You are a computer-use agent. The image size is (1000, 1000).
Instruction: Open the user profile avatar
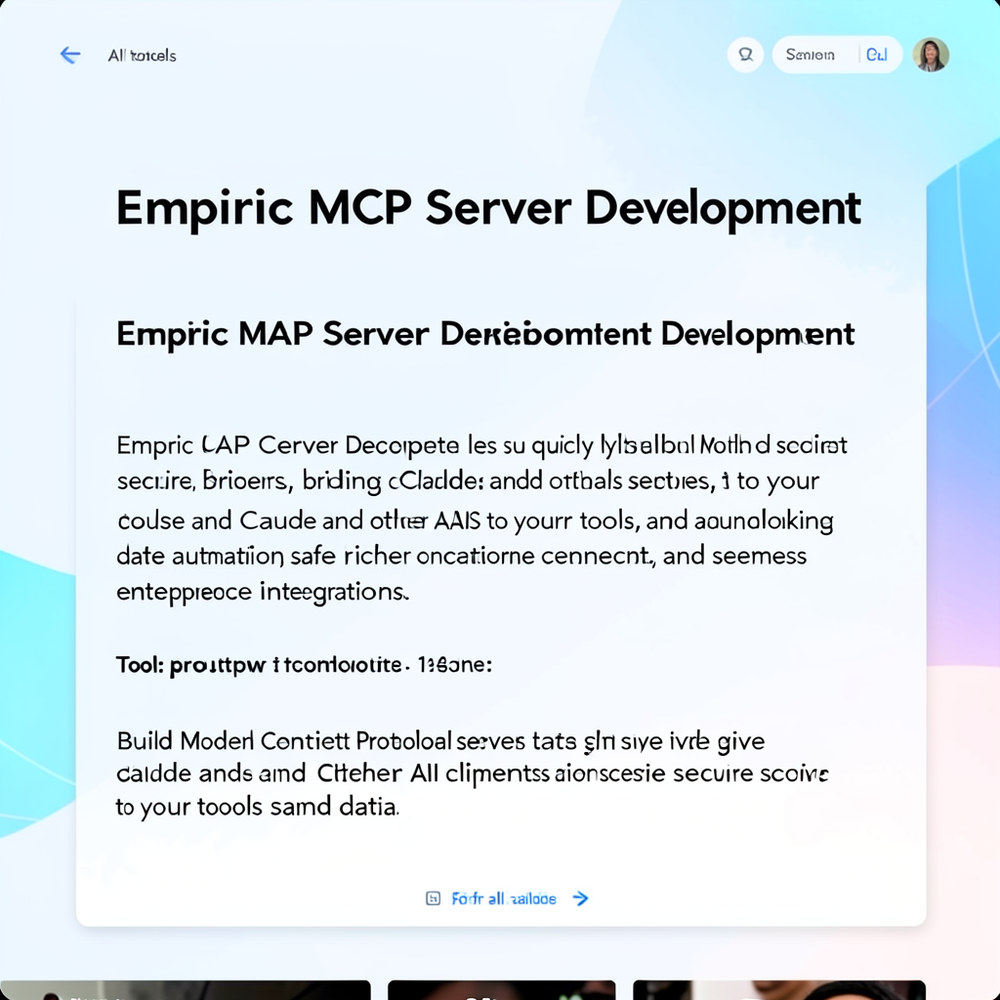pos(930,55)
